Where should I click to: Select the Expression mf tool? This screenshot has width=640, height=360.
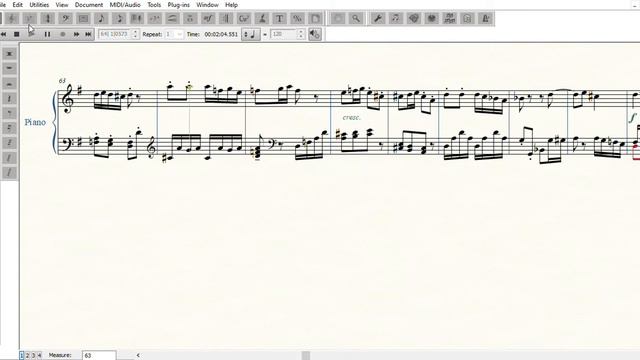tap(208, 18)
